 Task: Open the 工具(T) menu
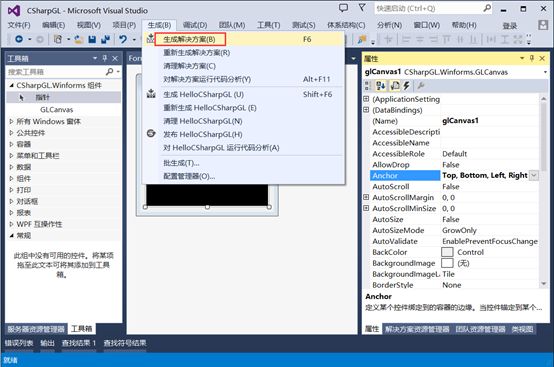pos(269,25)
